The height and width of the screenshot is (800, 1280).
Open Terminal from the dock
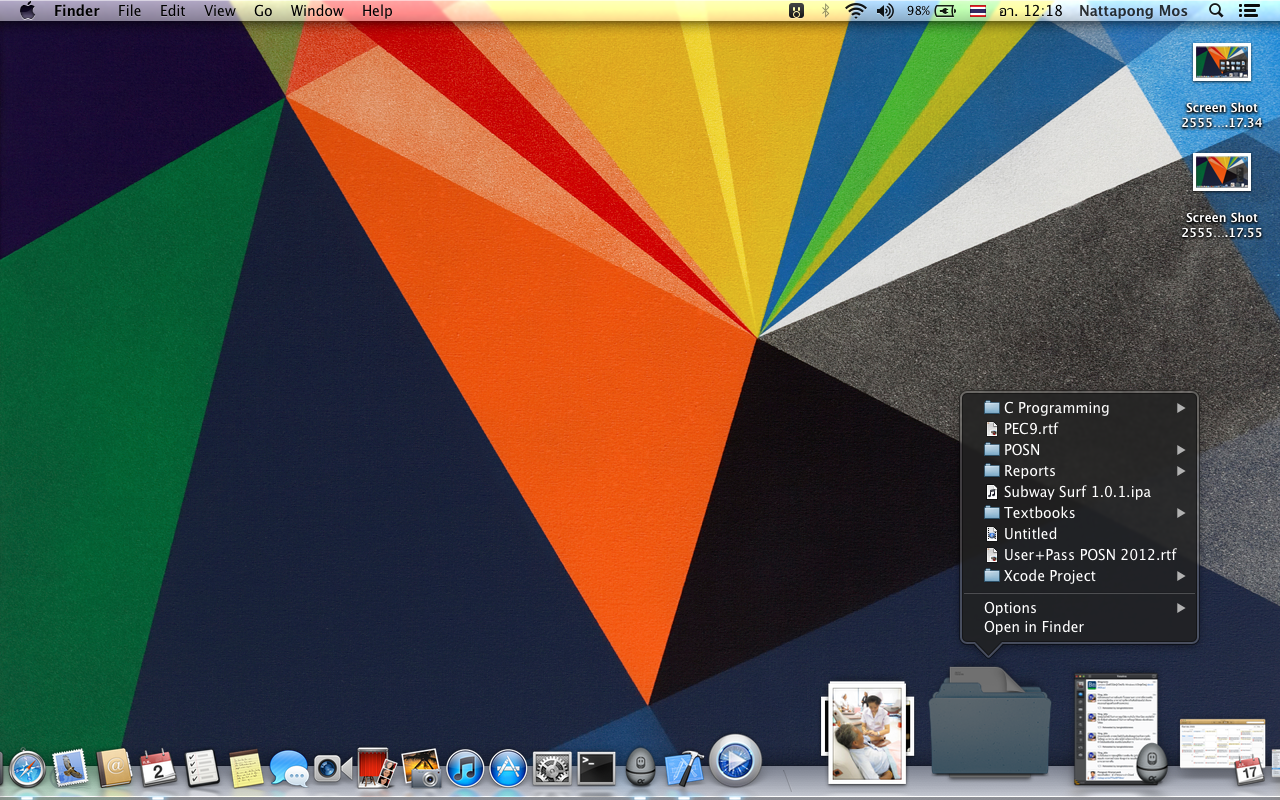coord(596,768)
